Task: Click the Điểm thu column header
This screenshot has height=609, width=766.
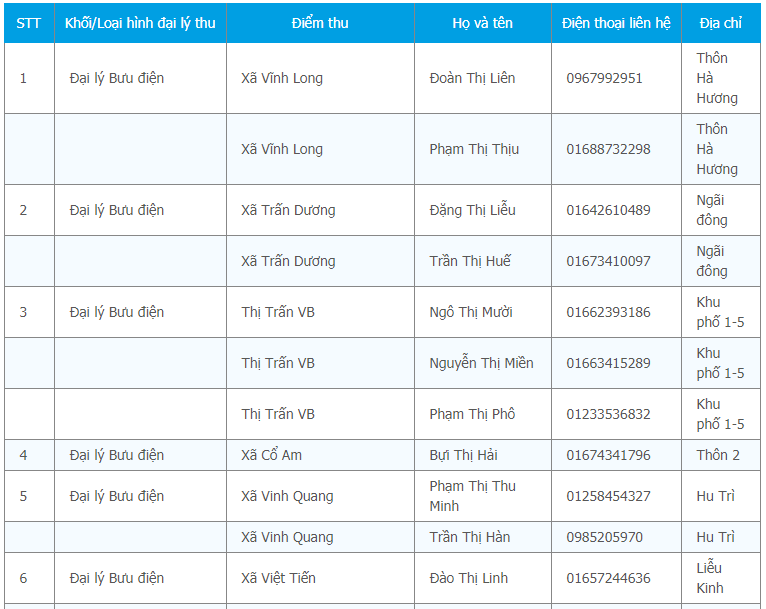Action: coord(320,22)
